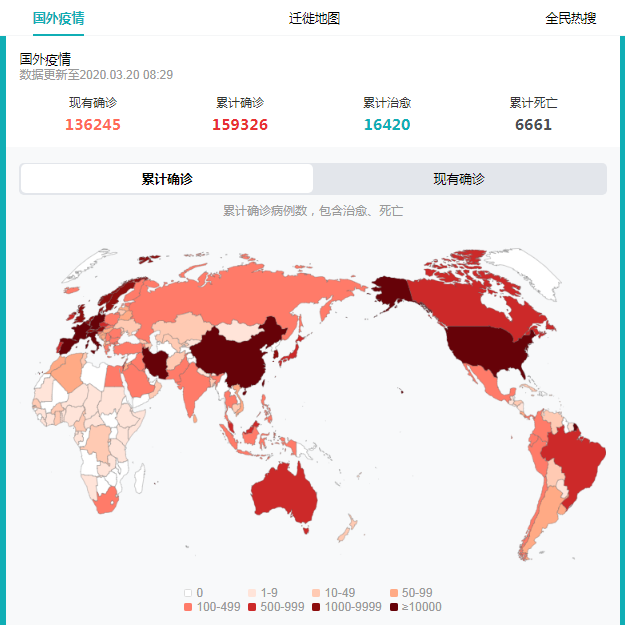
Task: Click the ≥10000 legend swatch
Action: coord(393,607)
